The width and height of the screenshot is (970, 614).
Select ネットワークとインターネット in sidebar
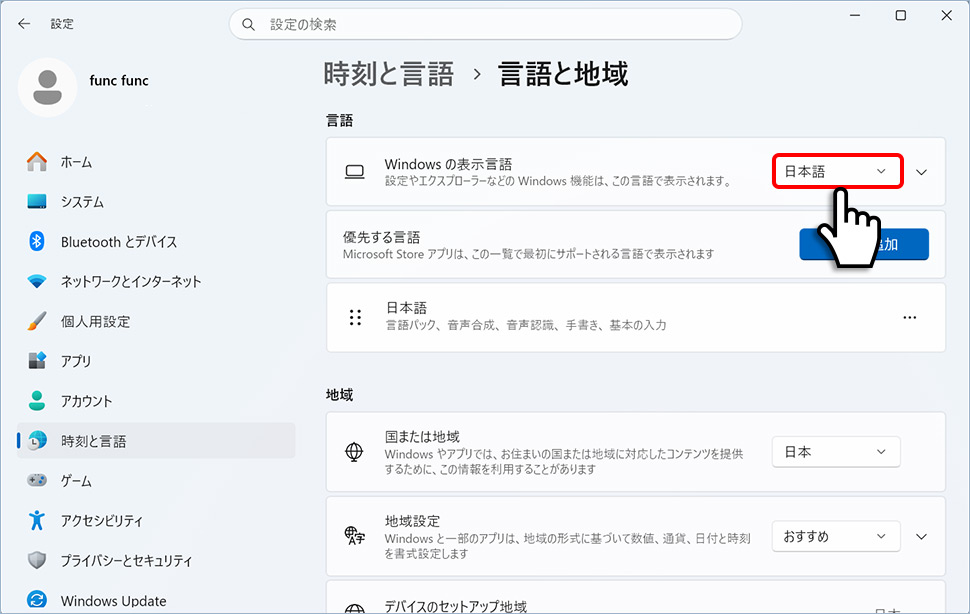tap(156, 281)
